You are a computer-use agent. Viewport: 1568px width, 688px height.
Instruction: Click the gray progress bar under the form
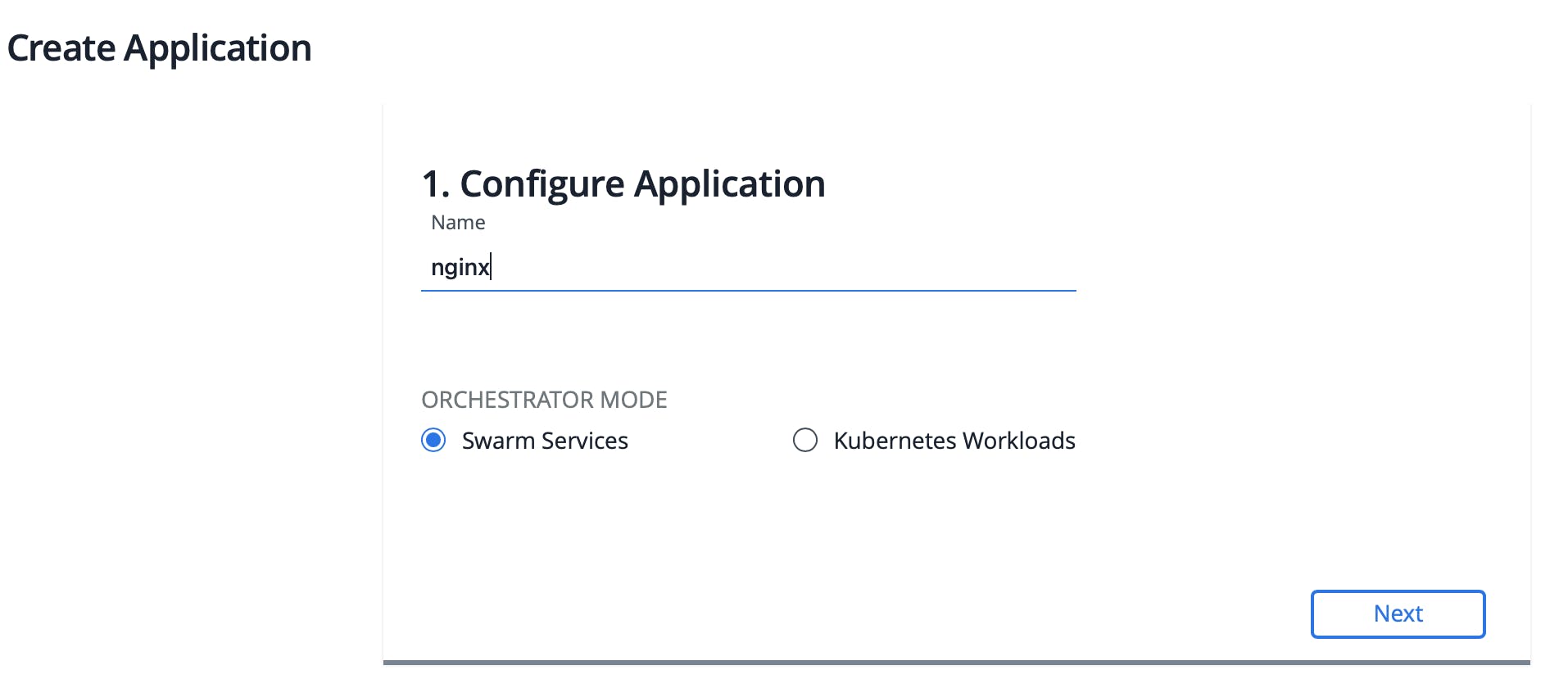tap(956, 662)
